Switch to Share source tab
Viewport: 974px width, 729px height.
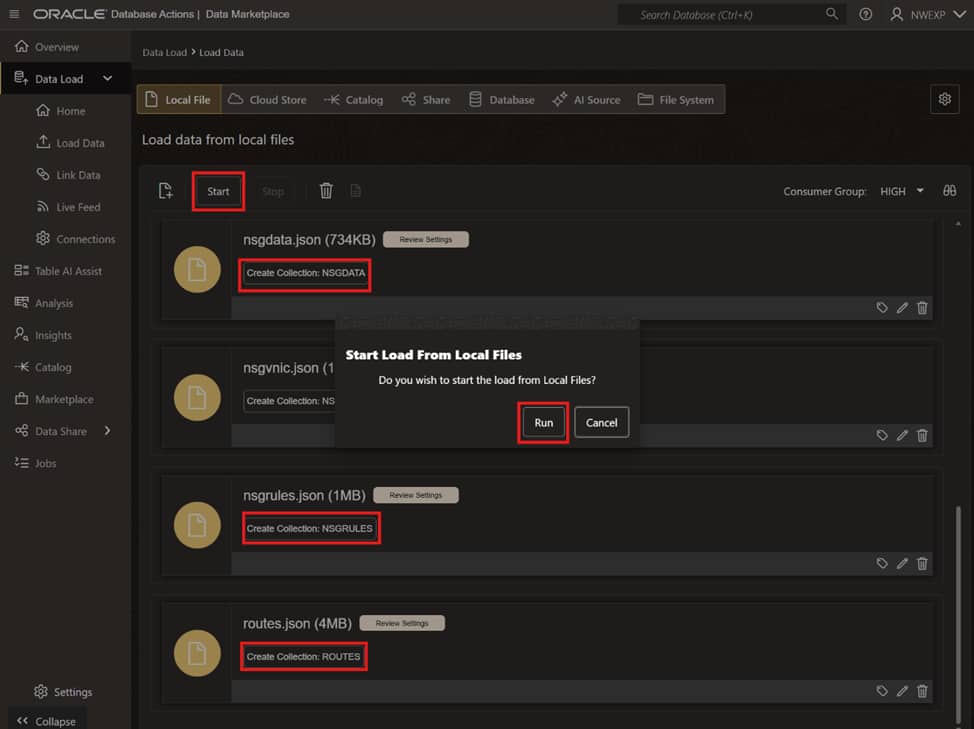click(426, 99)
